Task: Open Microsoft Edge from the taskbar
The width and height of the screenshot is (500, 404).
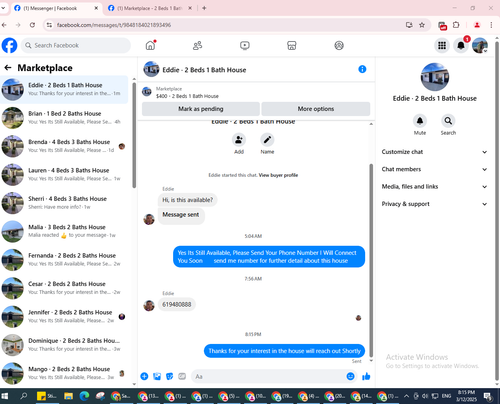Action: click(84, 396)
